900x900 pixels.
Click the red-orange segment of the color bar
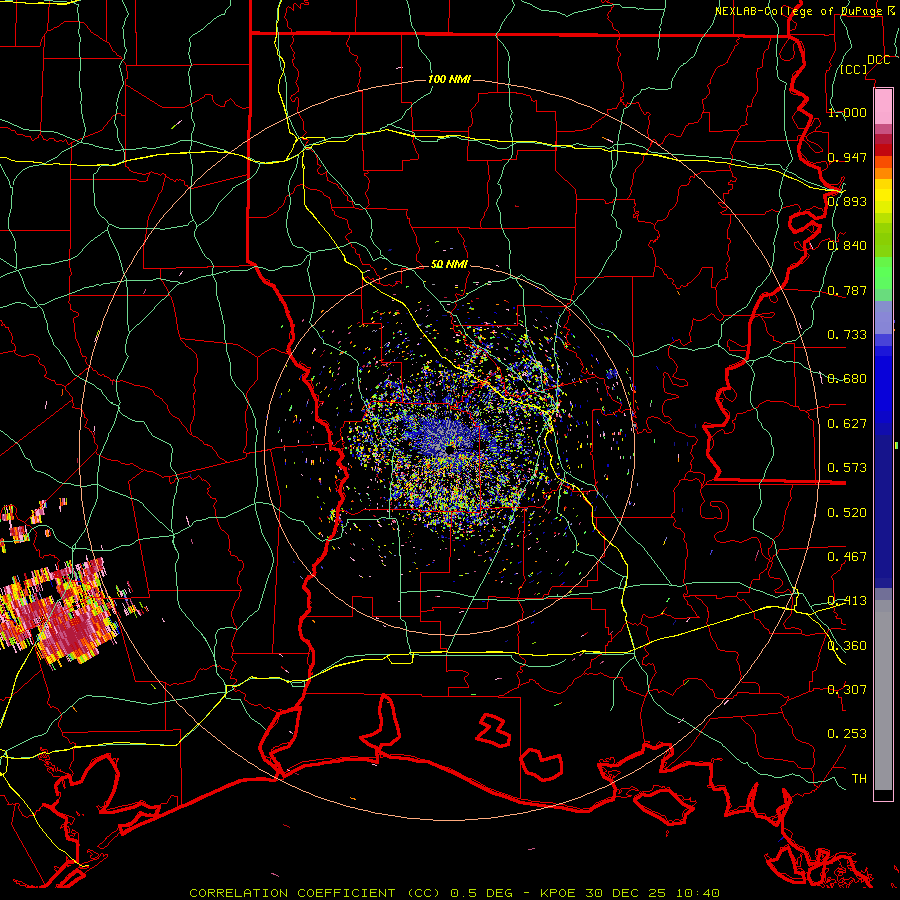(x=883, y=162)
